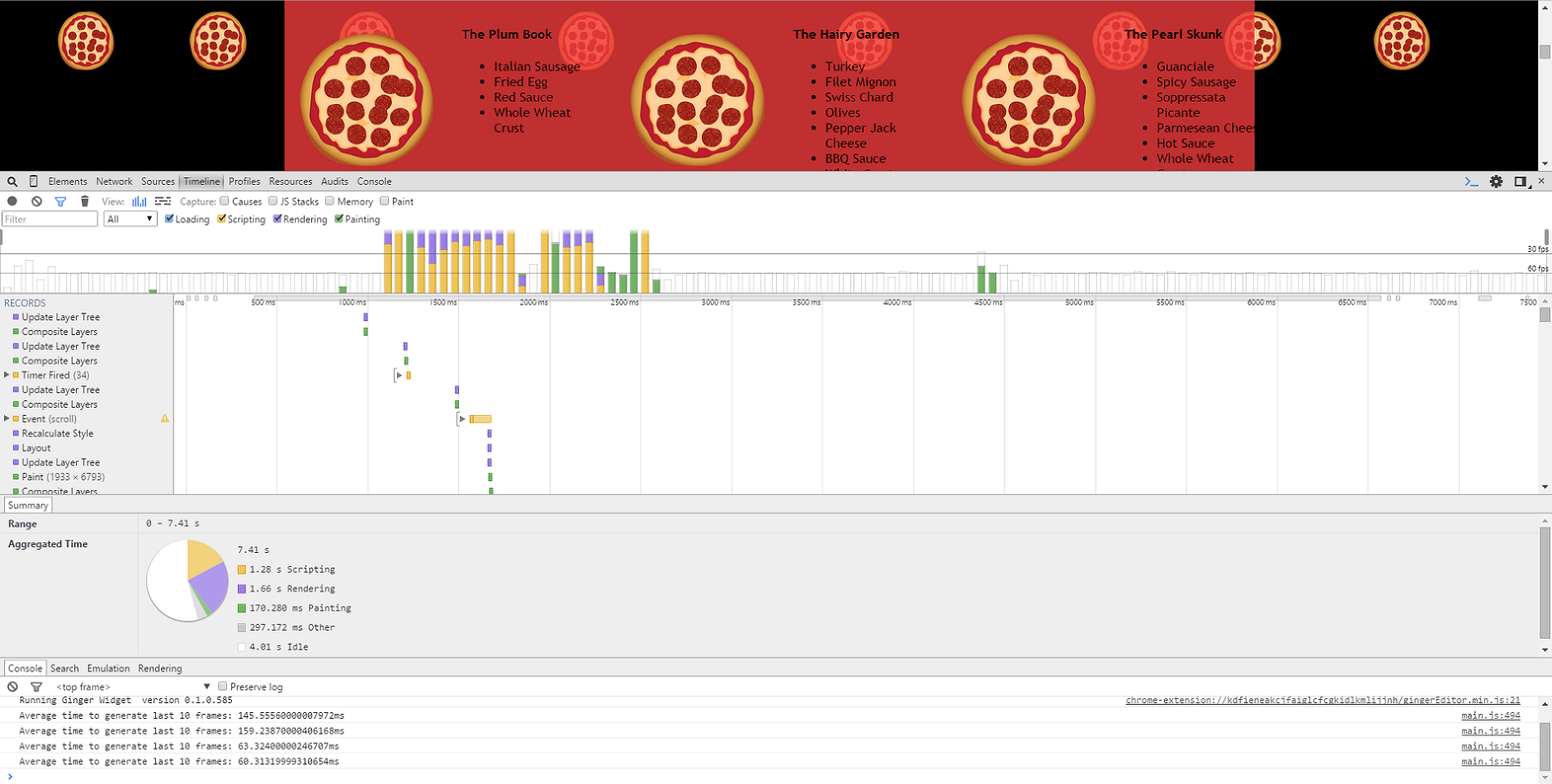The image size is (1552, 784).
Task: Enable Paint capture checkbox
Action: tap(384, 201)
